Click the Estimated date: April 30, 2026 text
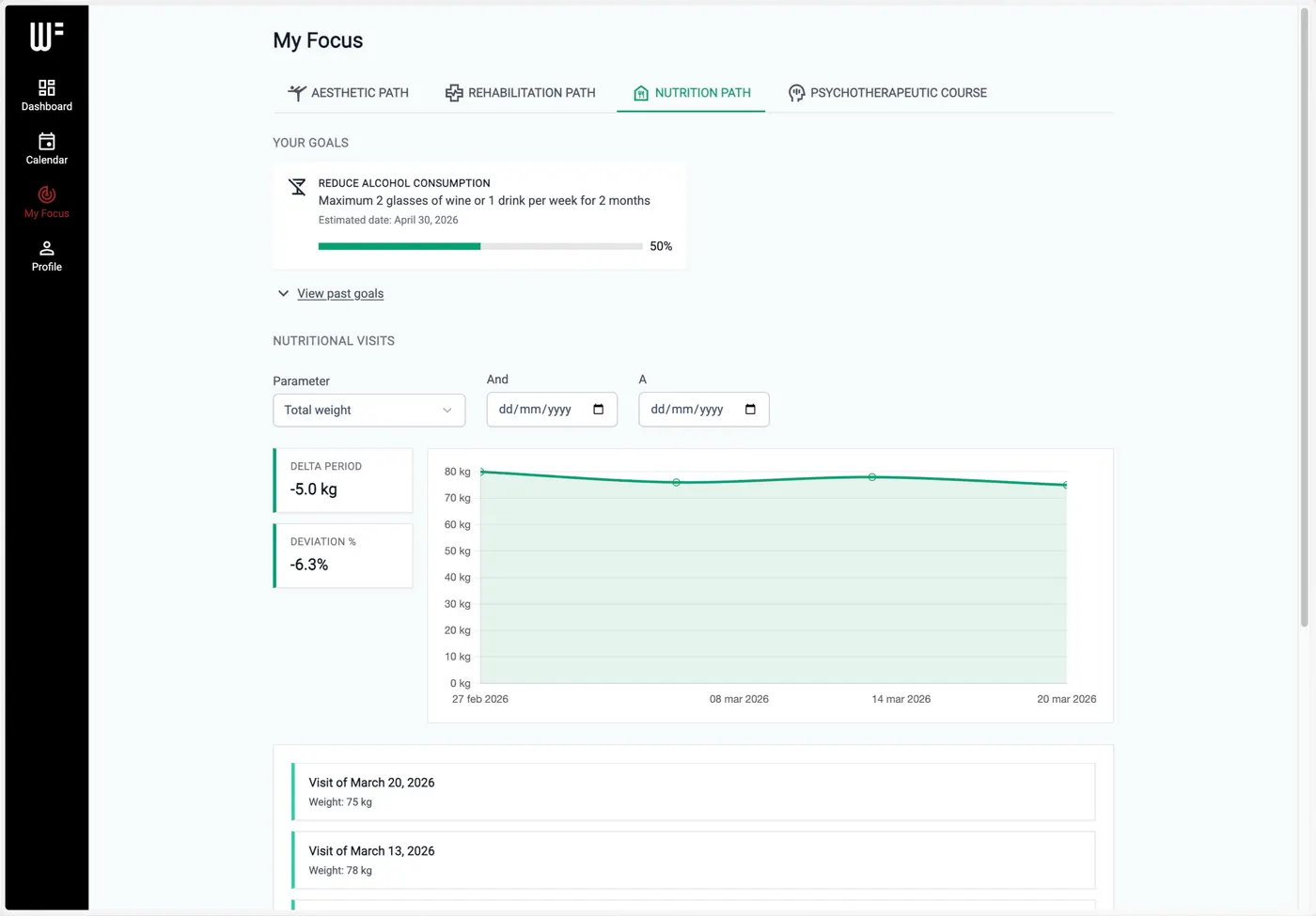This screenshot has width=1316, height=916. point(388,220)
